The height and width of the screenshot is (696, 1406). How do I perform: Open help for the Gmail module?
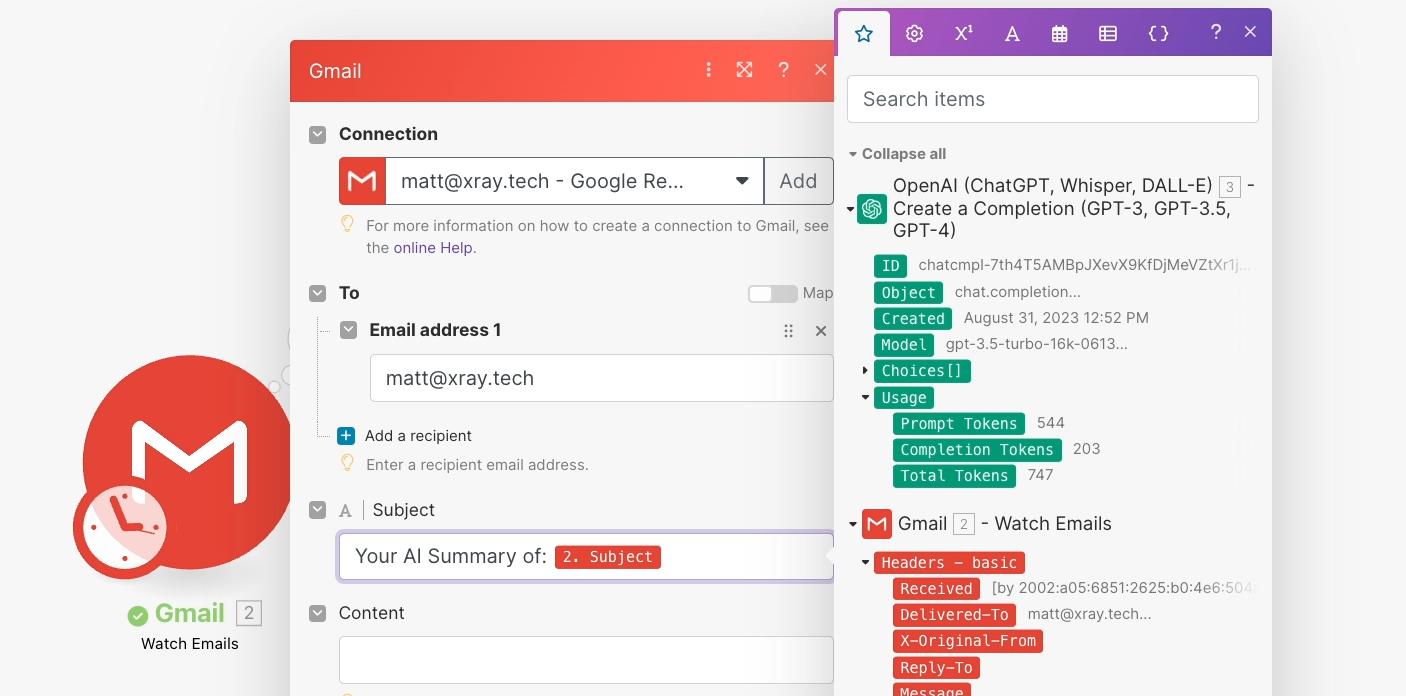(x=783, y=70)
